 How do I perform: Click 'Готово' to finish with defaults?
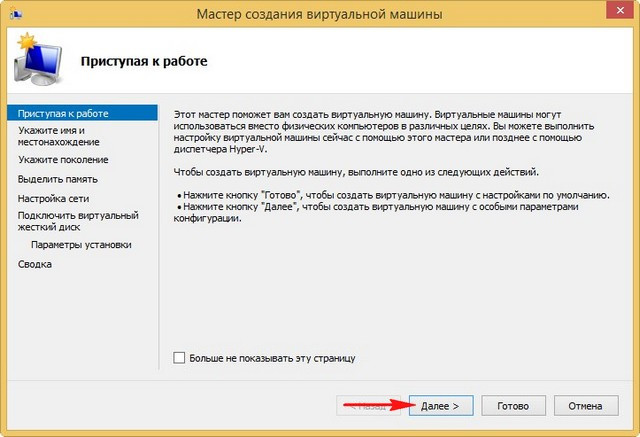tap(513, 406)
